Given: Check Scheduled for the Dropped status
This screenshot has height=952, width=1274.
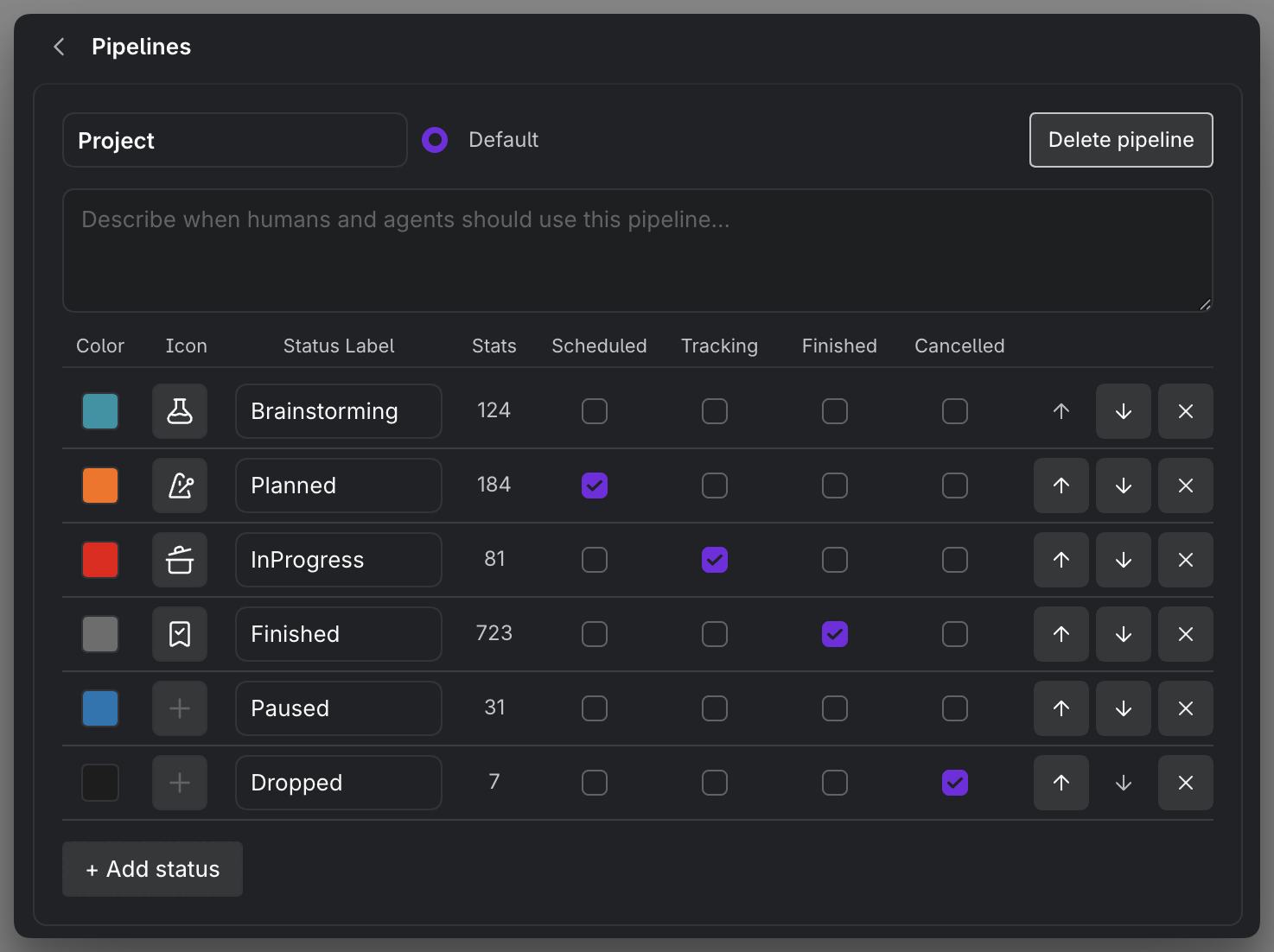Looking at the screenshot, I should tap(595, 783).
